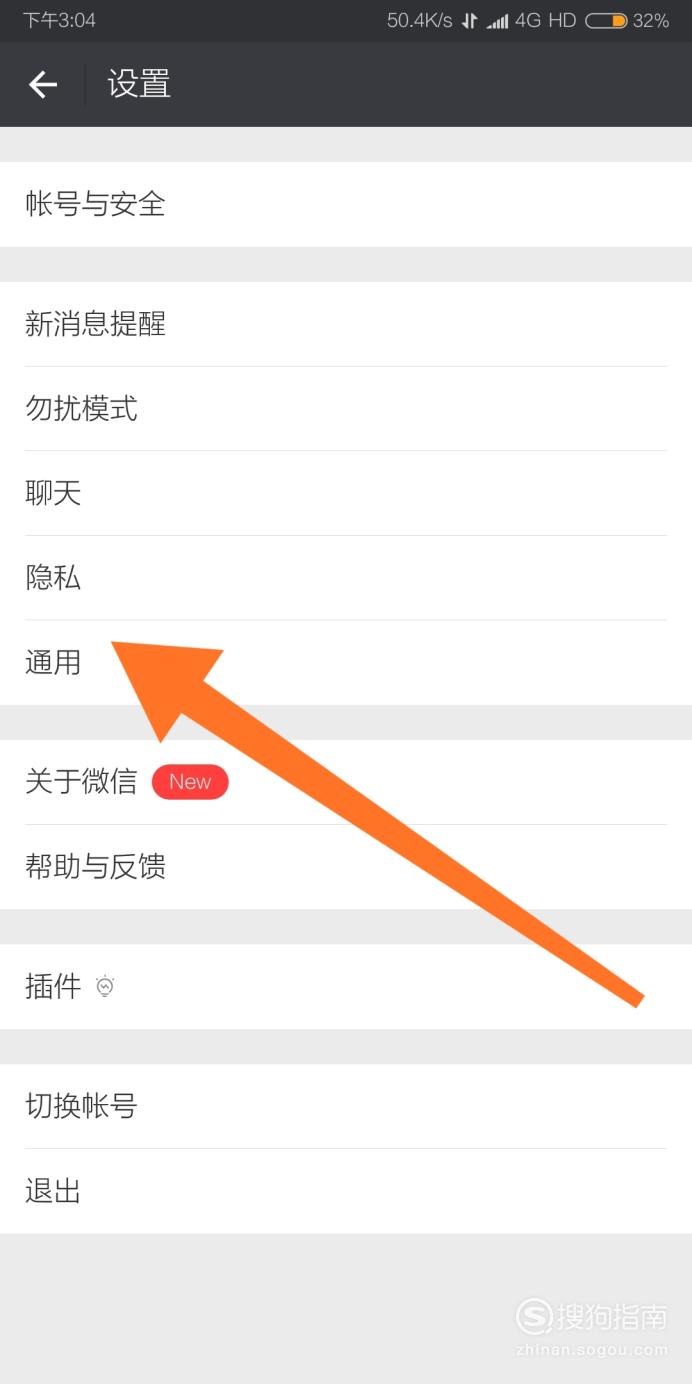Open 帮助与反馈 page
The width and height of the screenshot is (692, 1384).
[x=346, y=867]
